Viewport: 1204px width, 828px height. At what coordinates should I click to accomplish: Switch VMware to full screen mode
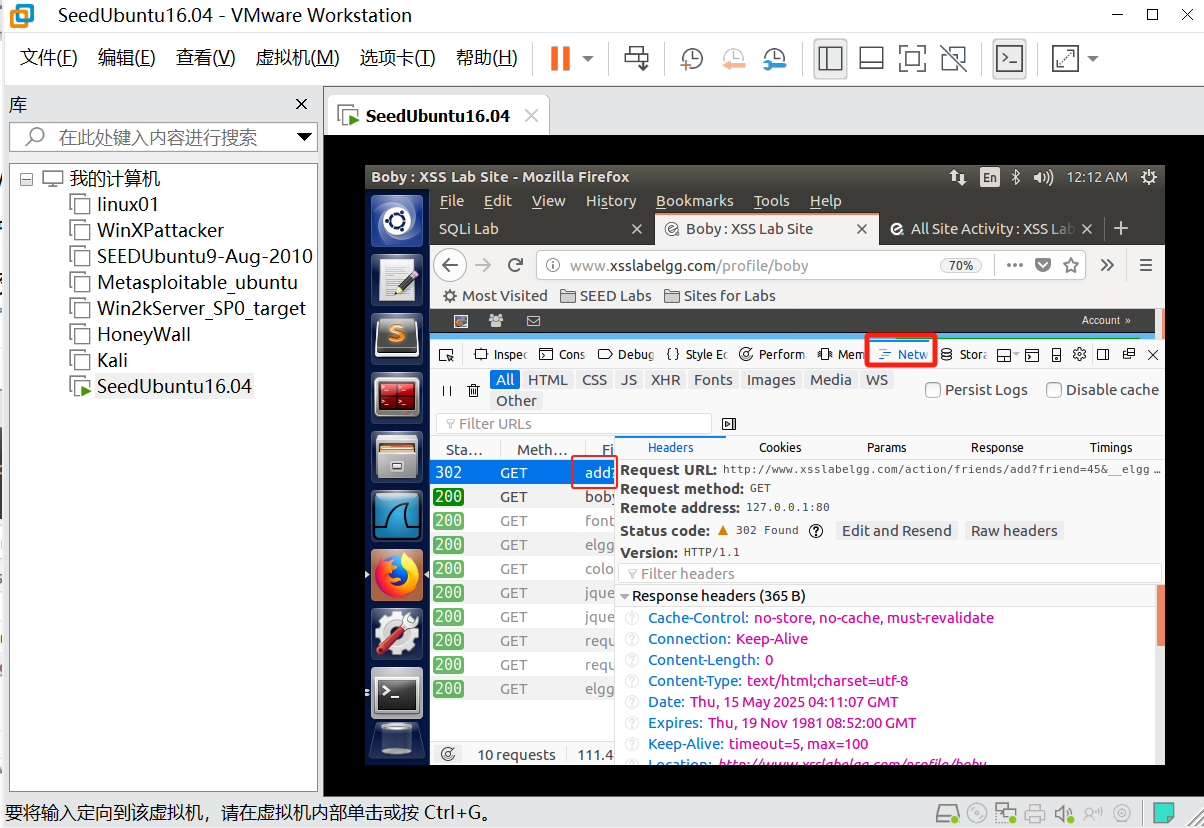click(912, 59)
